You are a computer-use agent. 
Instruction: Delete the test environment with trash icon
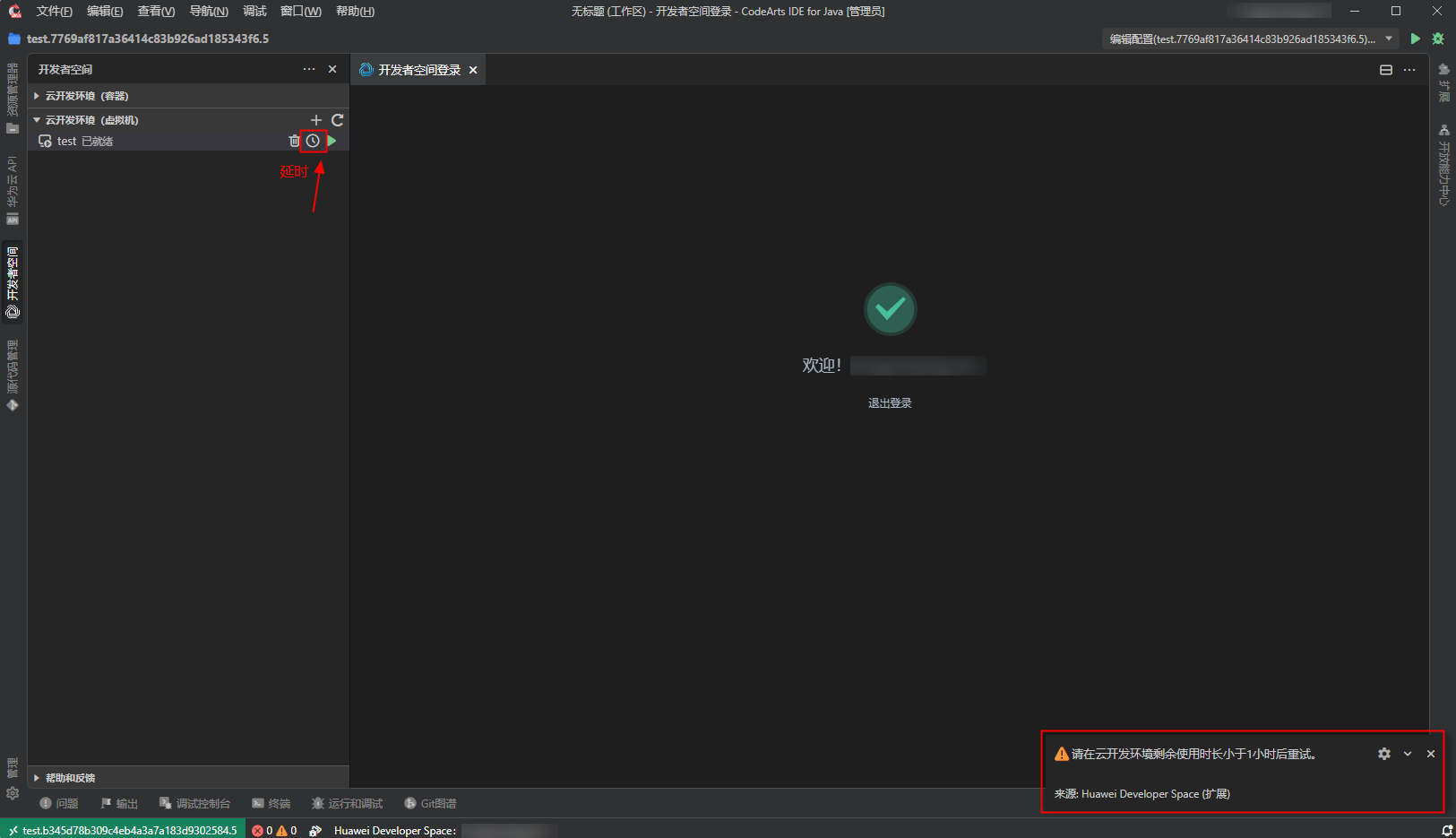click(294, 141)
